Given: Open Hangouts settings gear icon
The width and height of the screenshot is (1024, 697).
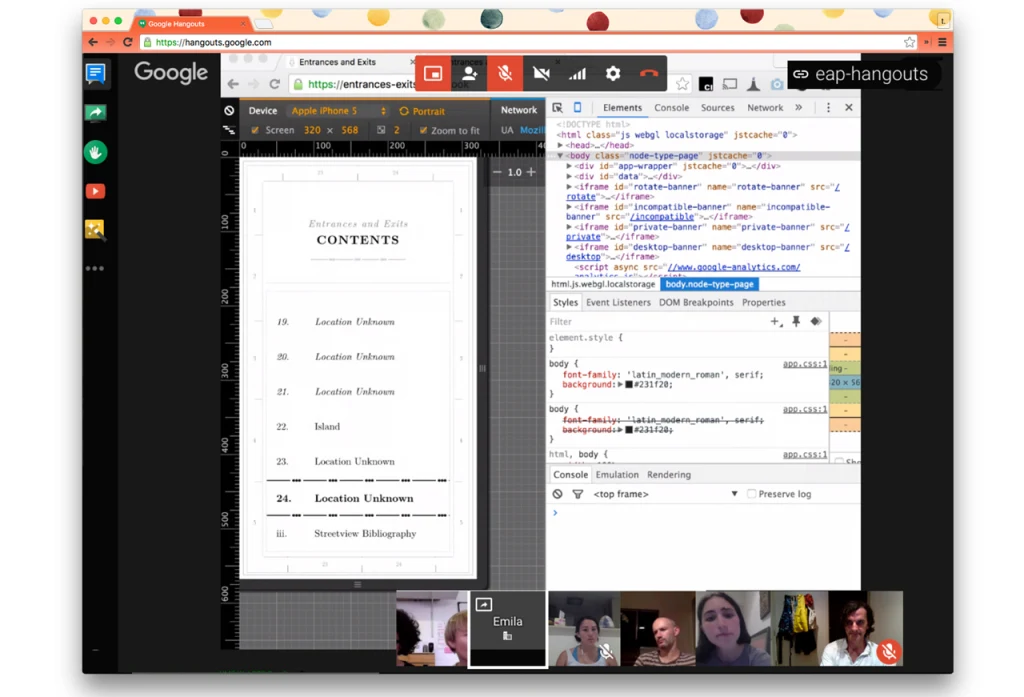Looking at the screenshot, I should click(x=613, y=74).
